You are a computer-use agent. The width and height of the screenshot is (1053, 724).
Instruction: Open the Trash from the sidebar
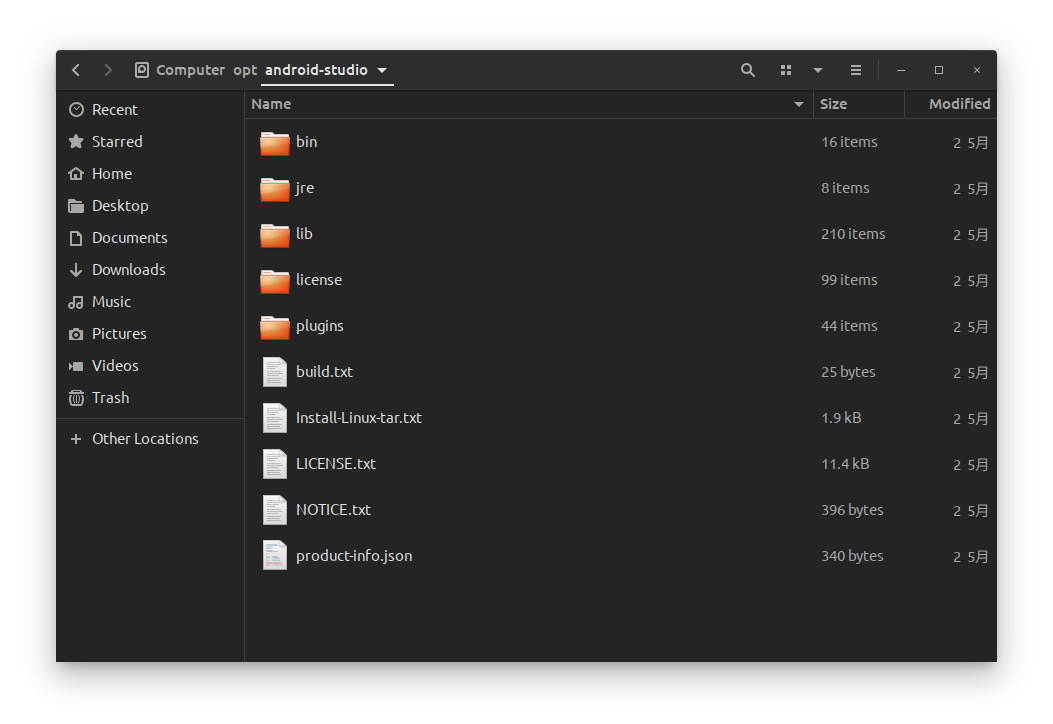tap(110, 397)
